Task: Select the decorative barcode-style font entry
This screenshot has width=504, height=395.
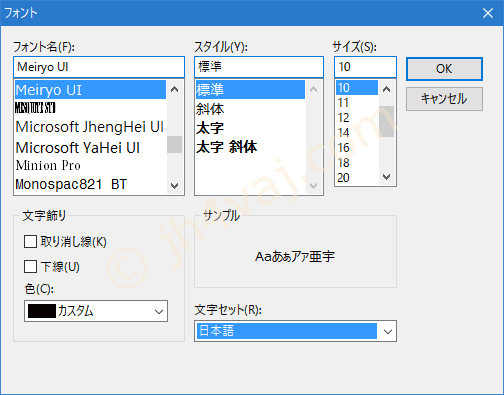Action: coord(90,108)
